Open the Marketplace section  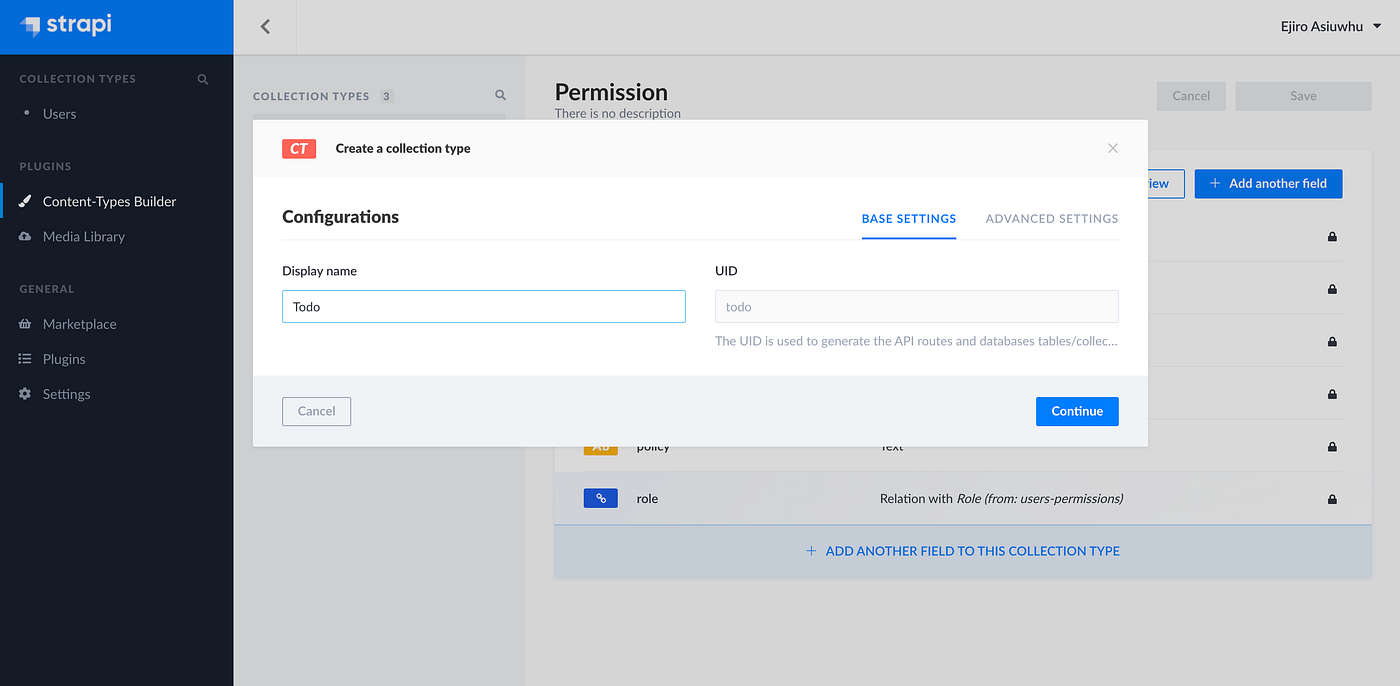(80, 323)
